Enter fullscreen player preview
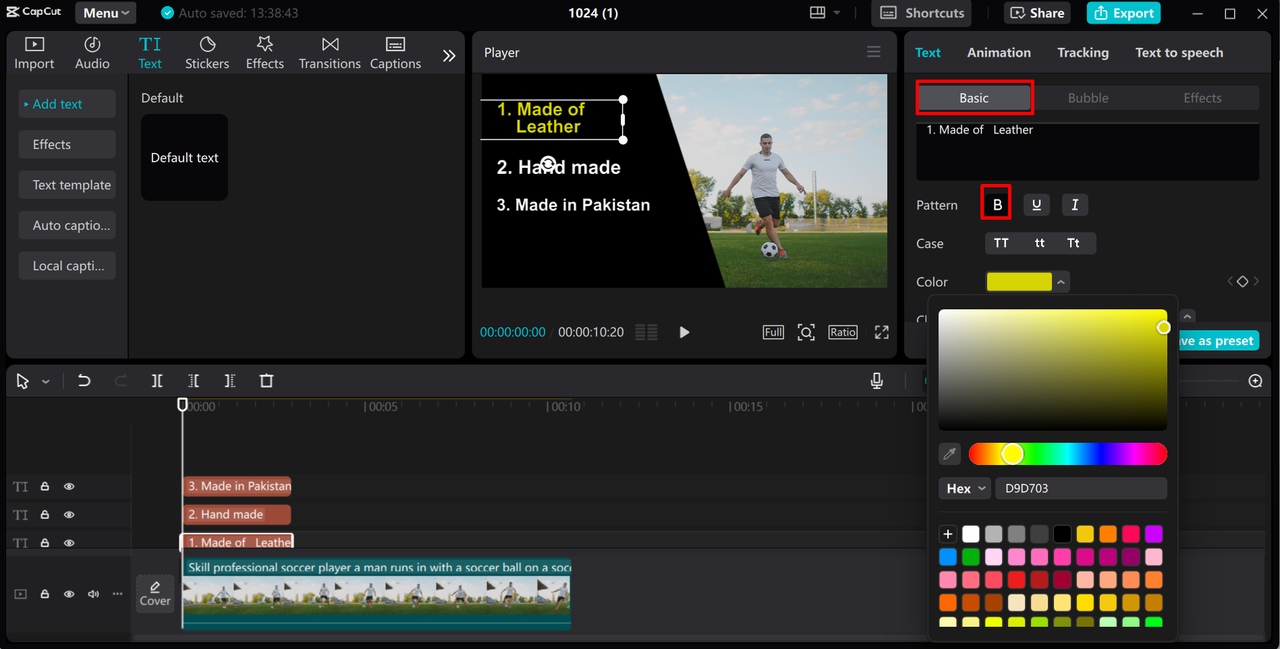The image size is (1280, 649). 881,332
